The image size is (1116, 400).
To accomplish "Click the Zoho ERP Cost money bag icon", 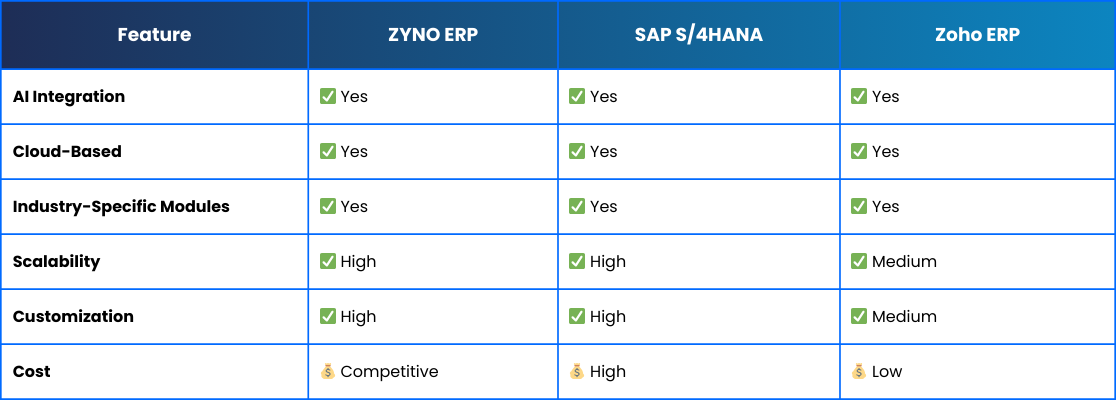I will [859, 371].
